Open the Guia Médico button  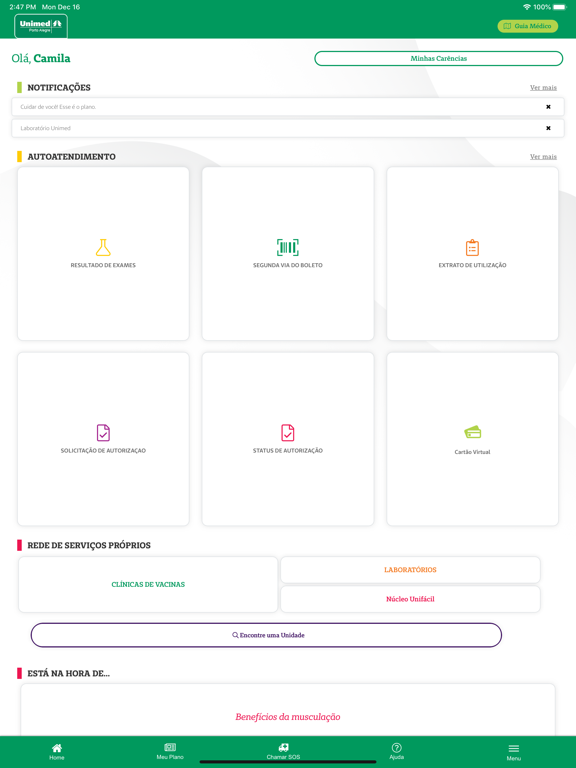(x=528, y=26)
